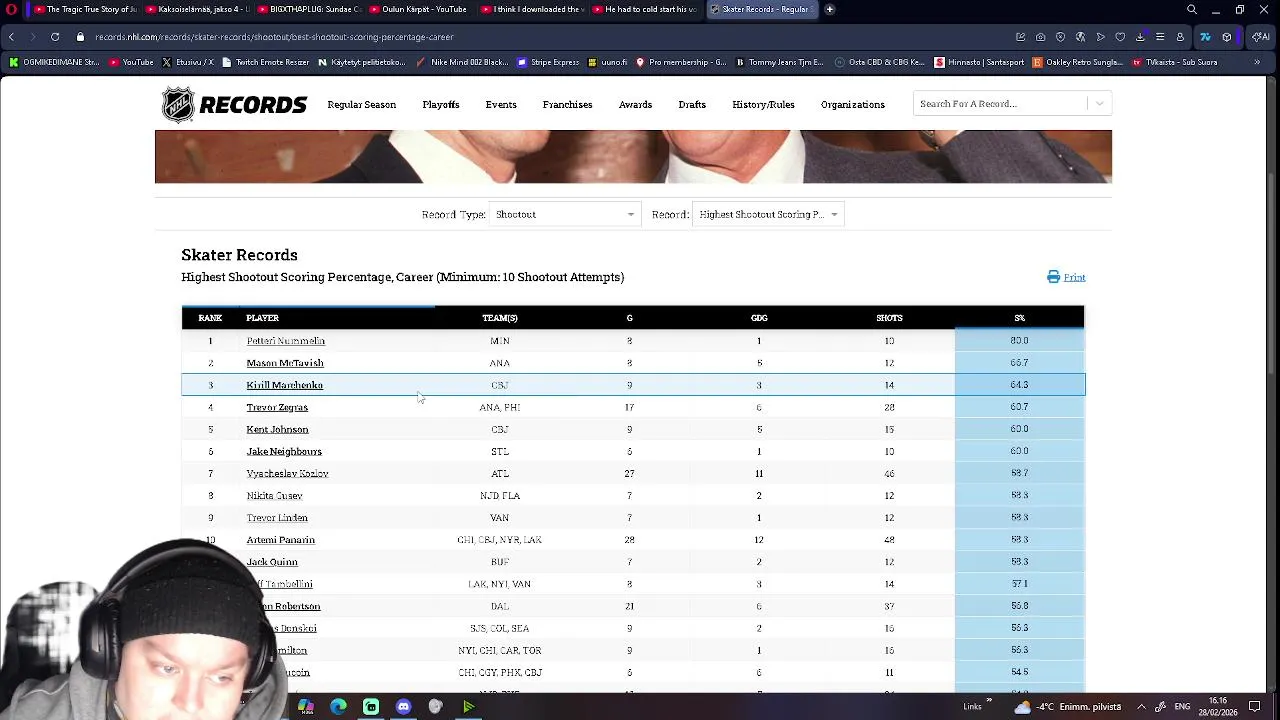
Task: Open the ad blocker shield icon
Action: click(1060, 37)
